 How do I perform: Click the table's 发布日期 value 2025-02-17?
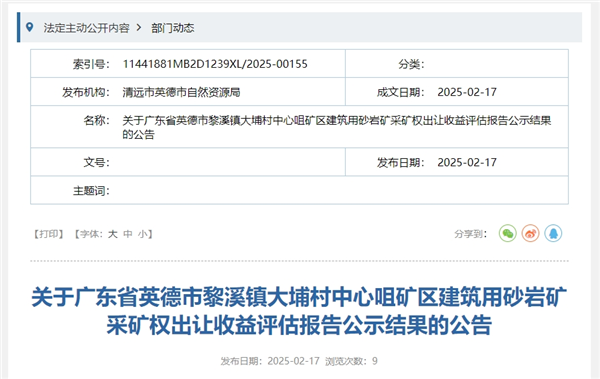pos(467,163)
